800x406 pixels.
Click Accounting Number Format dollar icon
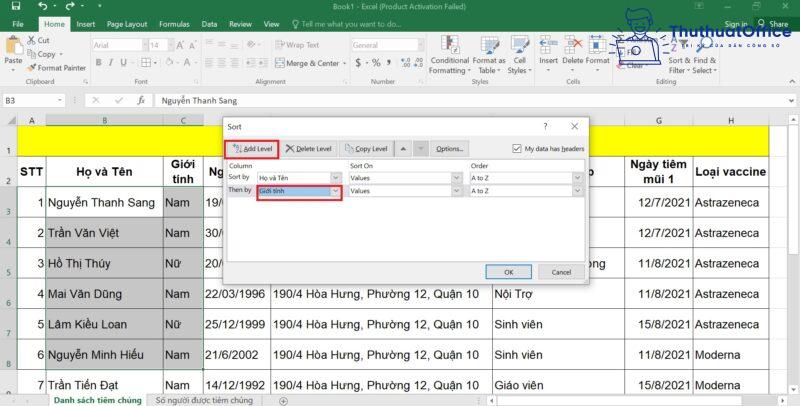point(358,62)
